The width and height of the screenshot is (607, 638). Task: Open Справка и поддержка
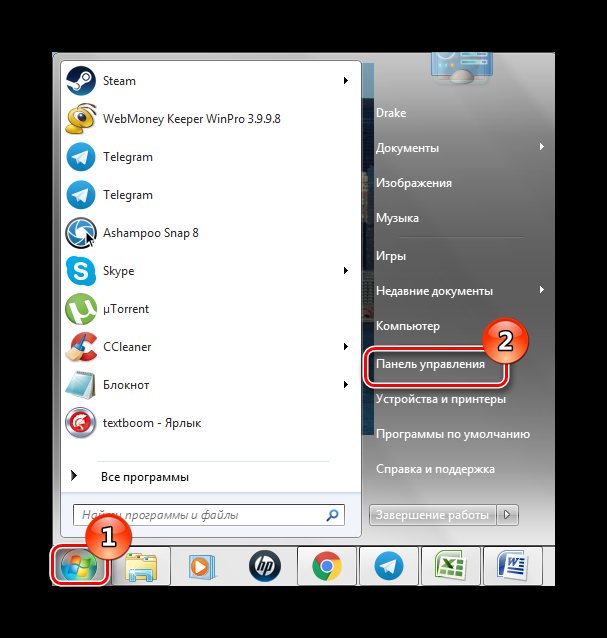pyautogui.click(x=435, y=469)
